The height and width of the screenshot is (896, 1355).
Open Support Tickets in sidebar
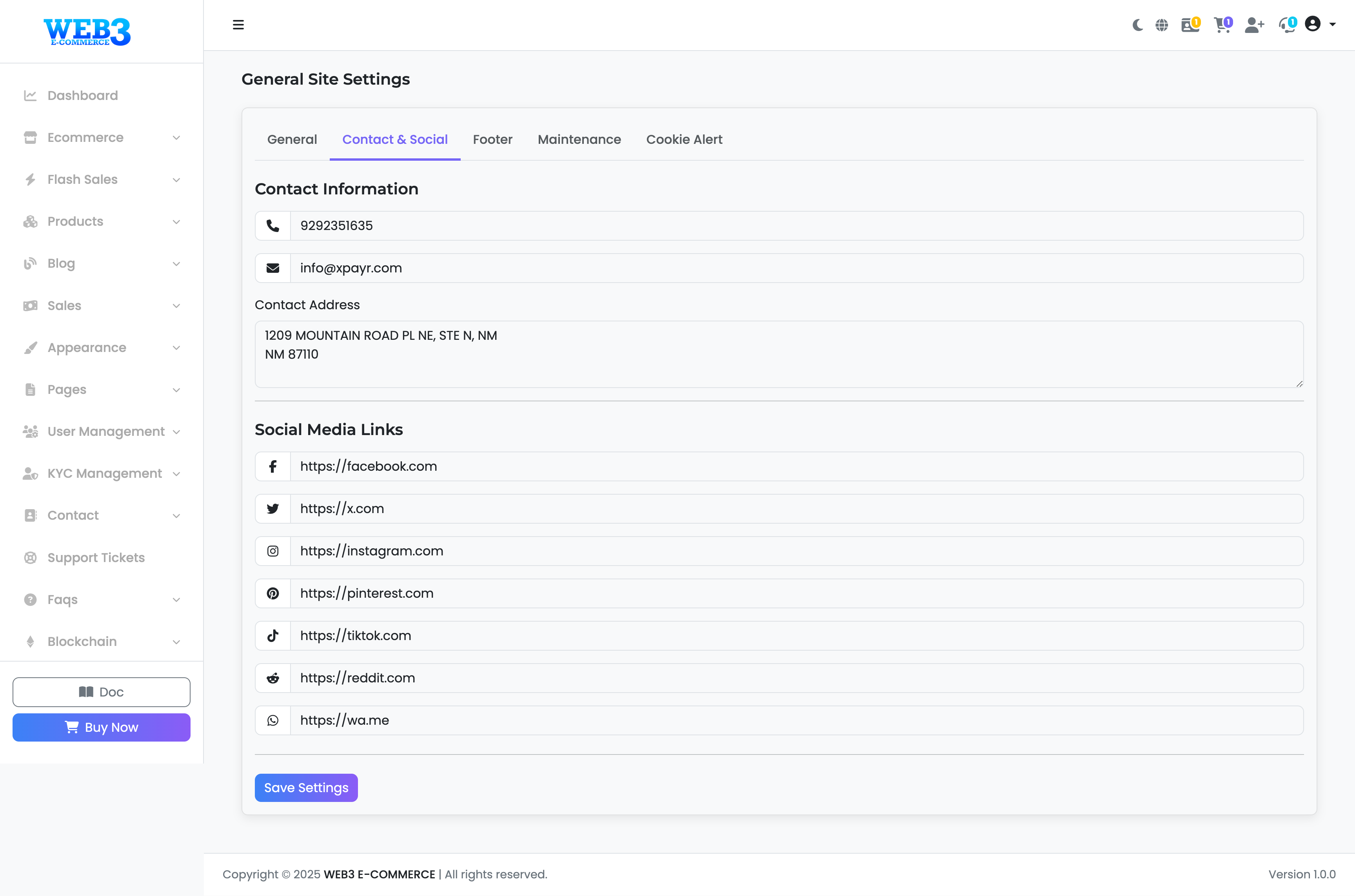96,558
